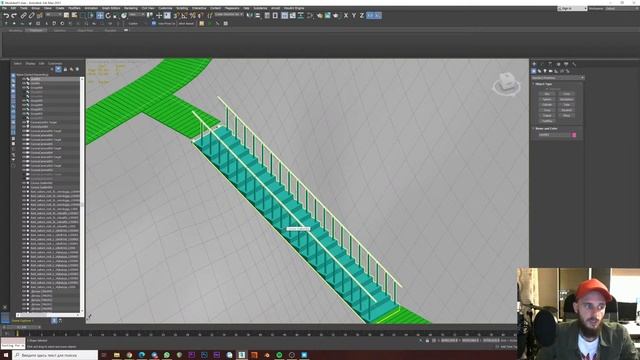Activate the Select and Move tool

point(100,16)
